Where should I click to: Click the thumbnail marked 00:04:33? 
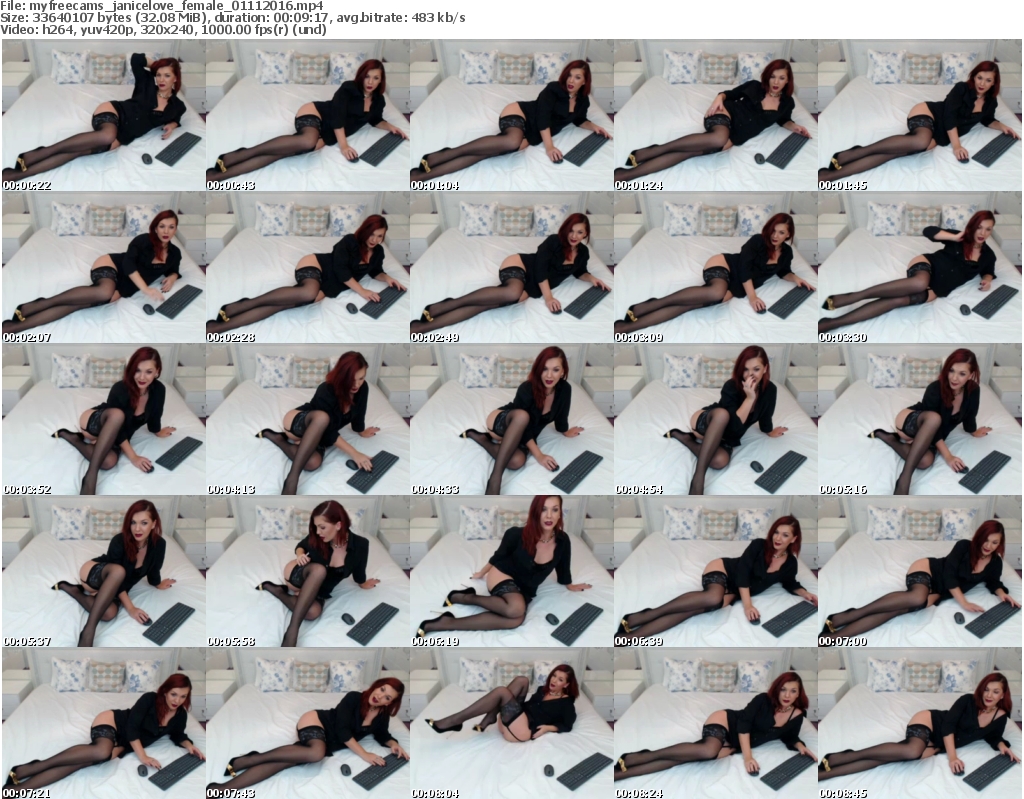[511, 420]
